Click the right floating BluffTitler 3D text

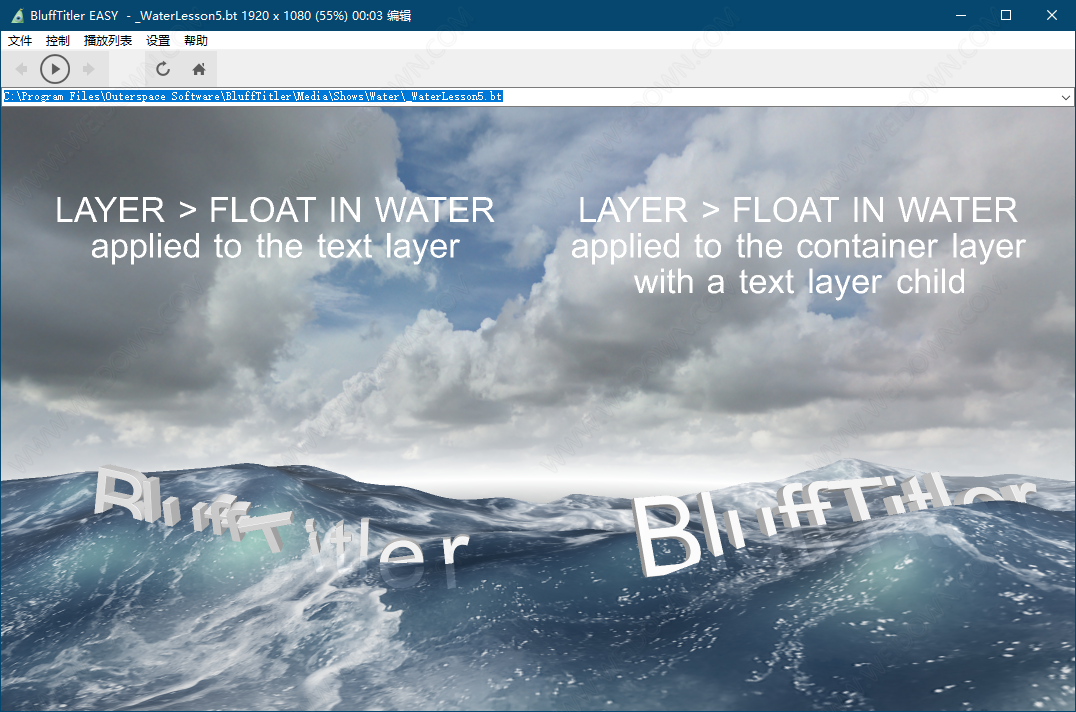click(834, 523)
